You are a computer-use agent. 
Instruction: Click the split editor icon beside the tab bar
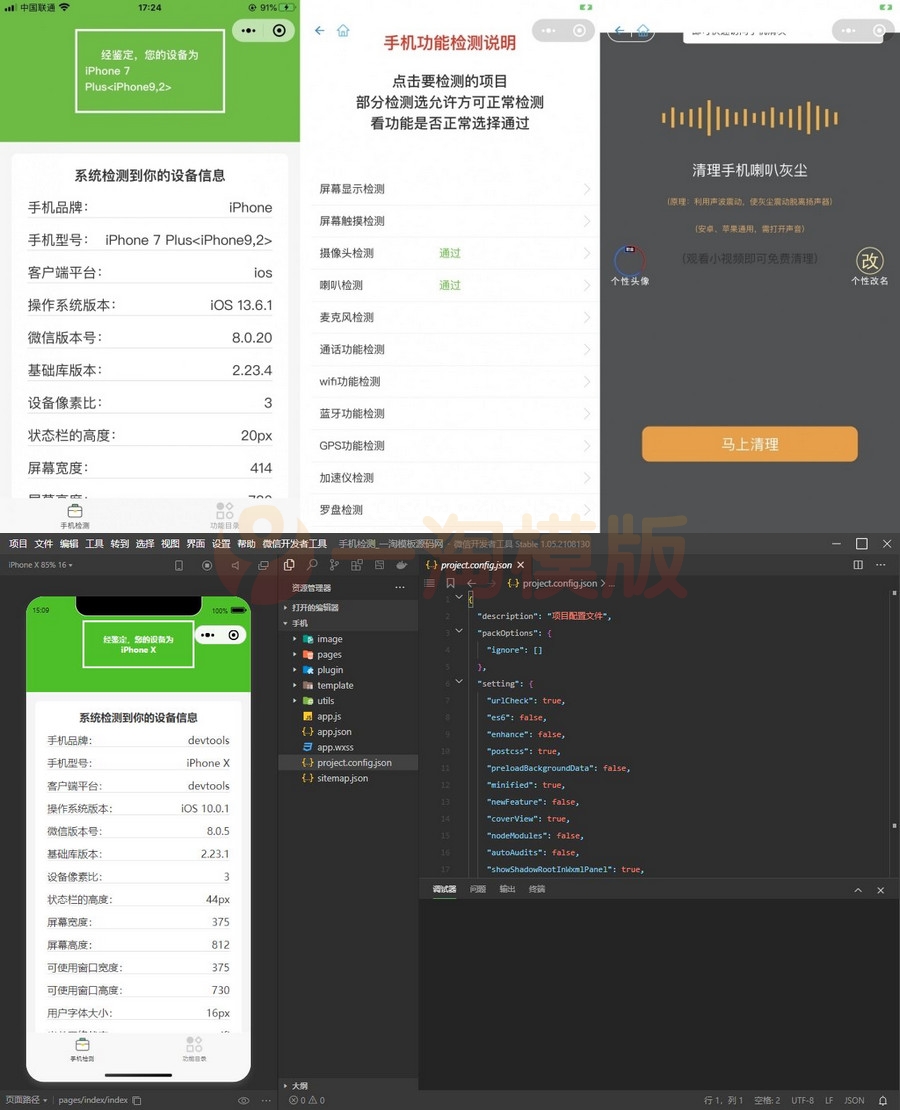coord(857,565)
